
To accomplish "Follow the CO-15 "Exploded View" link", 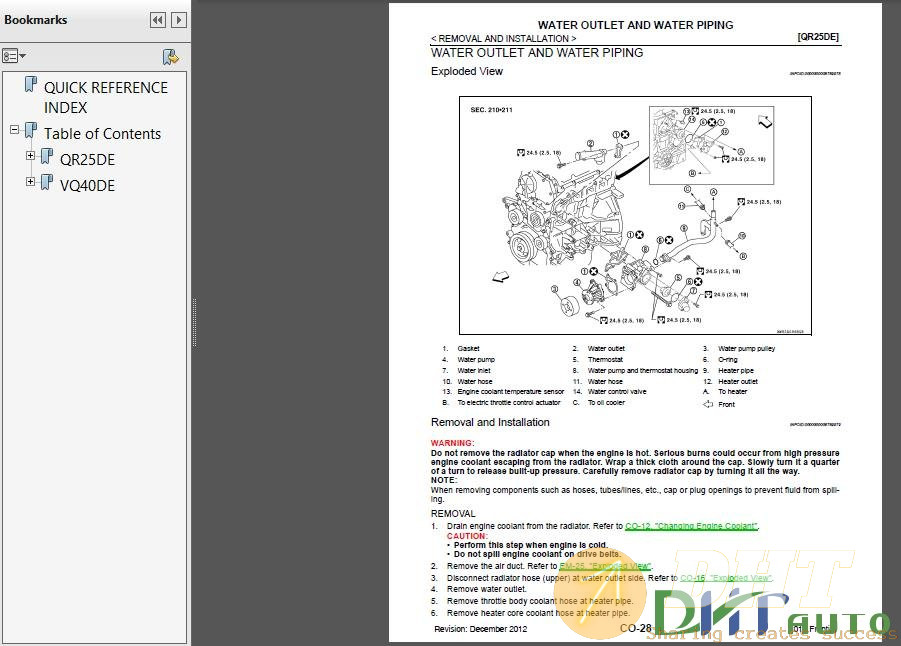I will [x=726, y=578].
